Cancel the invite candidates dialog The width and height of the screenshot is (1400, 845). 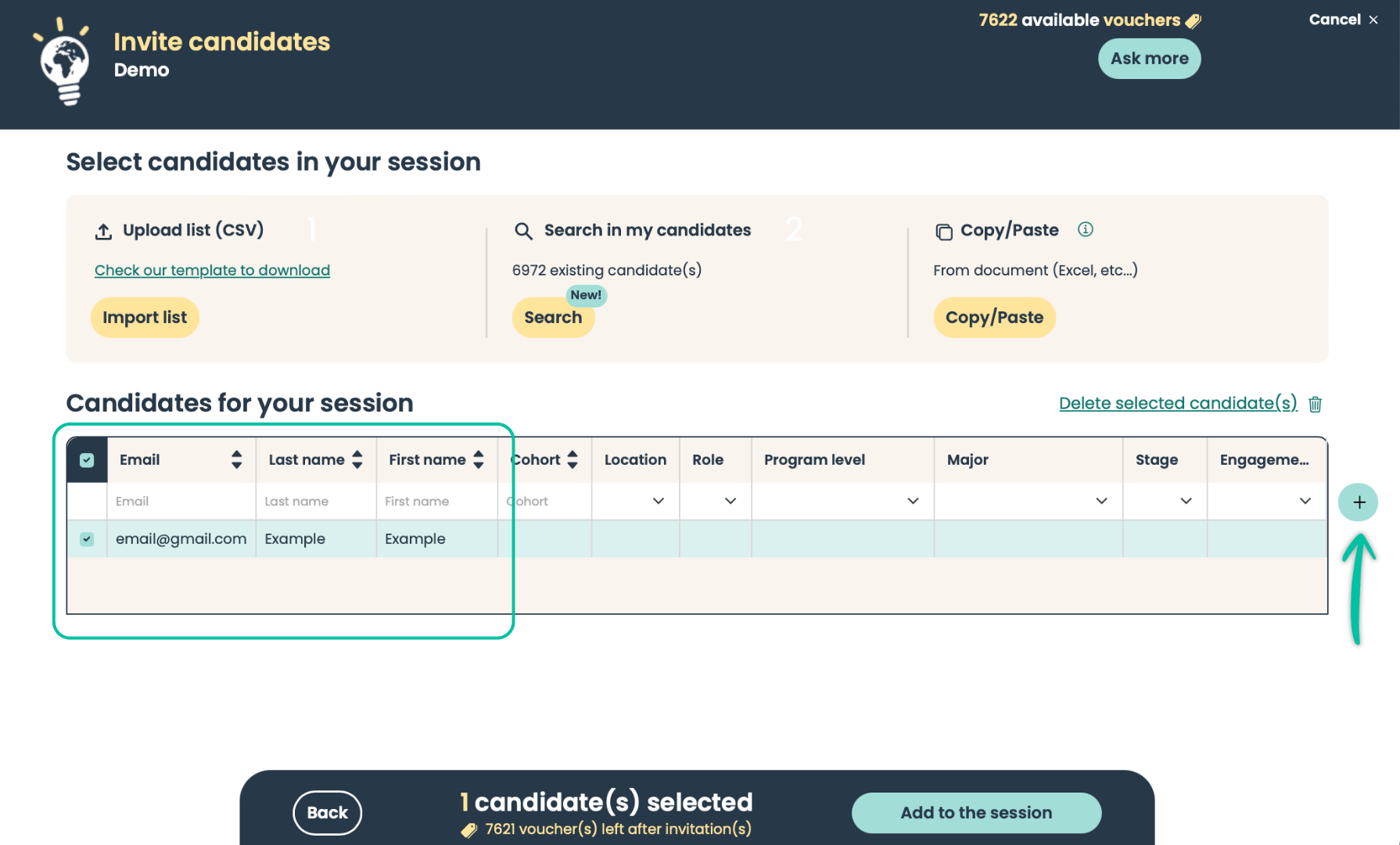1342,20
